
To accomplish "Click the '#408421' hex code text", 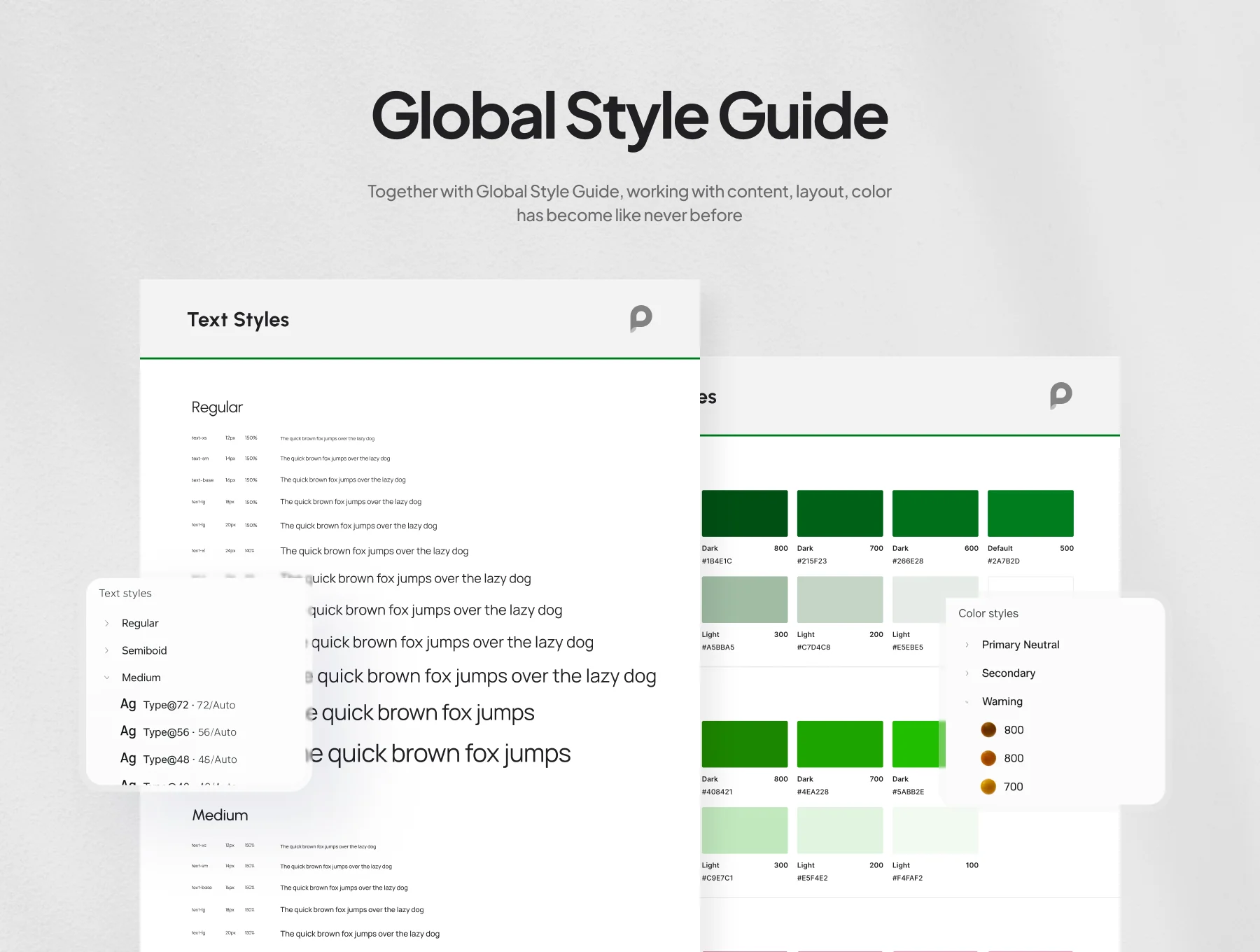I will tap(717, 792).
